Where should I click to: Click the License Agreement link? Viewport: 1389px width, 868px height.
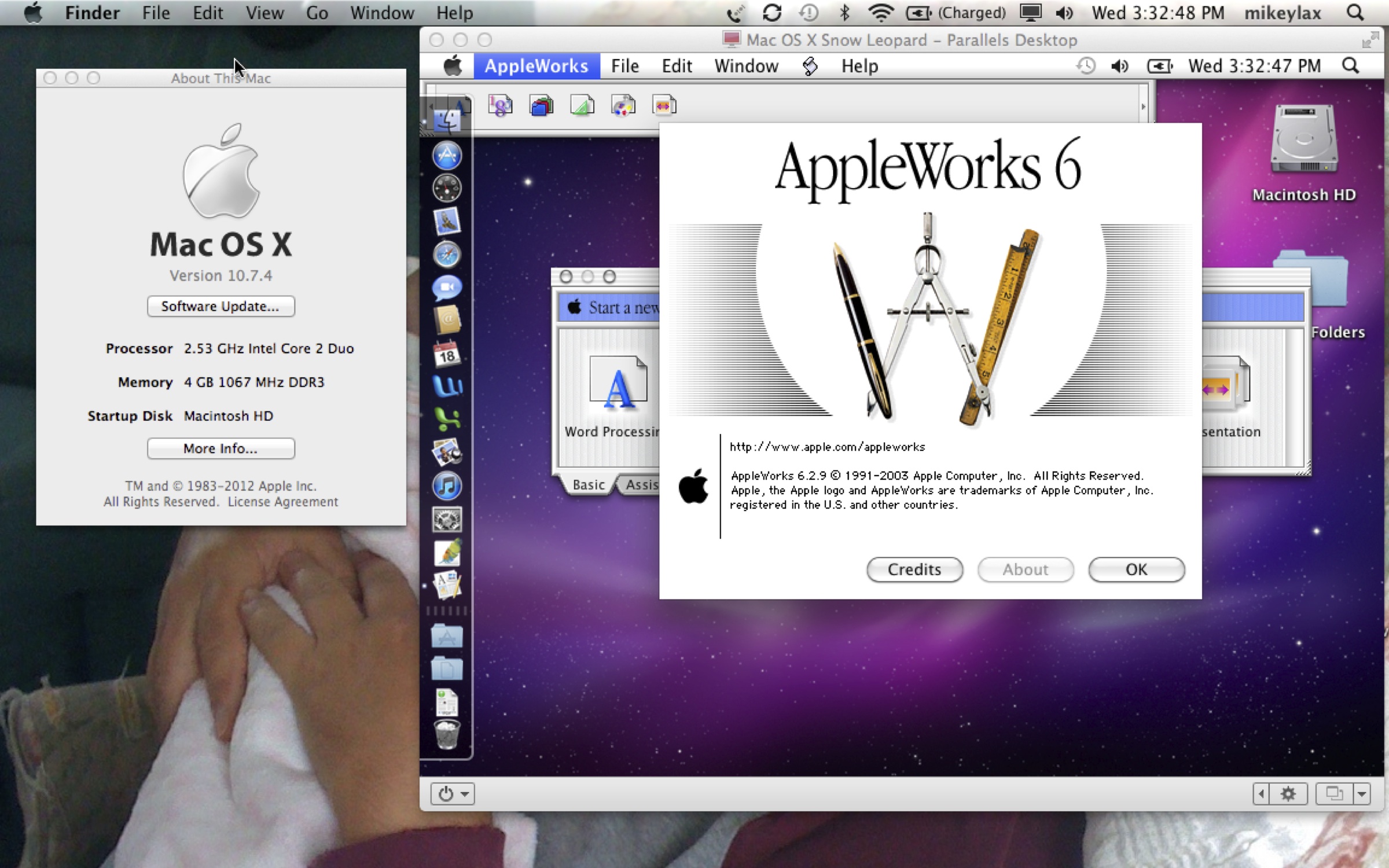point(282,502)
